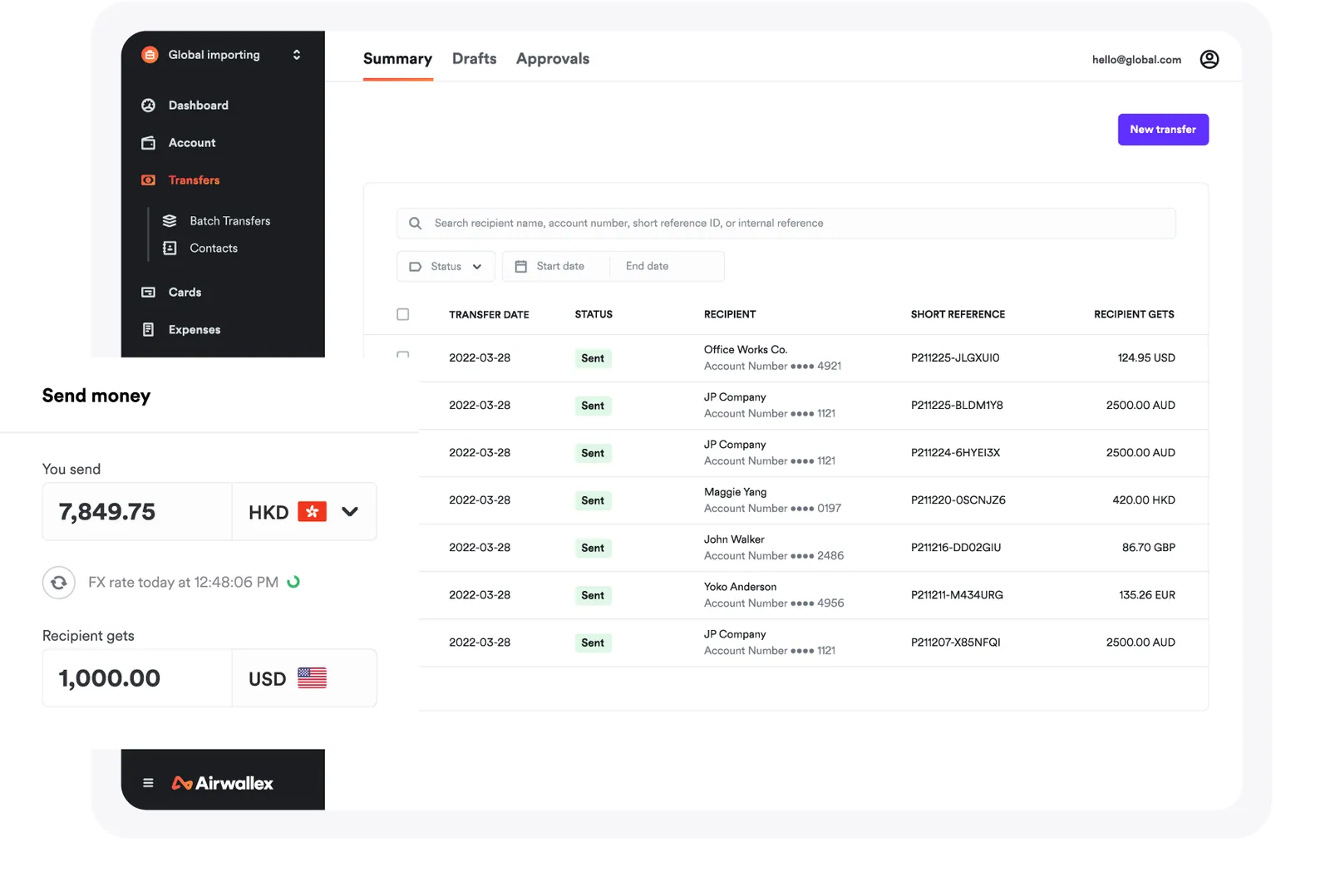Switch to the Drafts tab

[474, 59]
